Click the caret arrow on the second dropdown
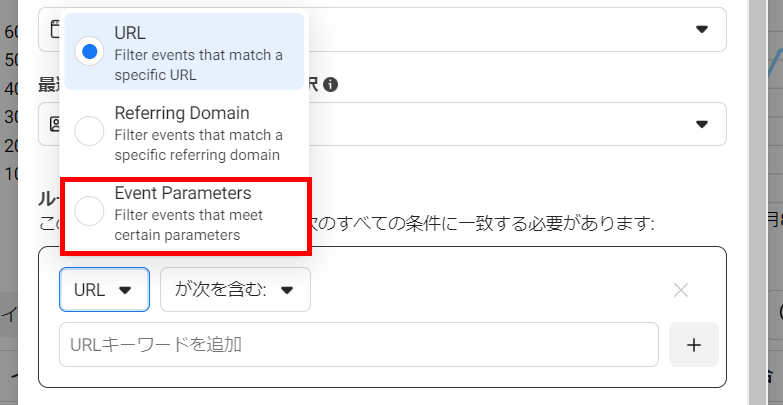The height and width of the screenshot is (405, 783). pyautogui.click(x=702, y=124)
